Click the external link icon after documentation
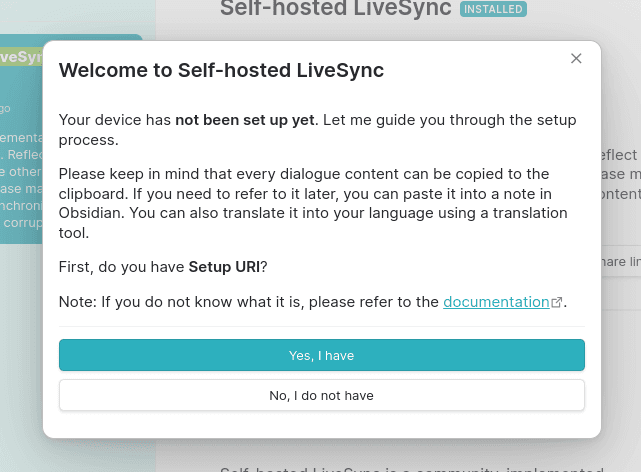Image resolution: width=641 pixels, height=472 pixels. [x=556, y=302]
